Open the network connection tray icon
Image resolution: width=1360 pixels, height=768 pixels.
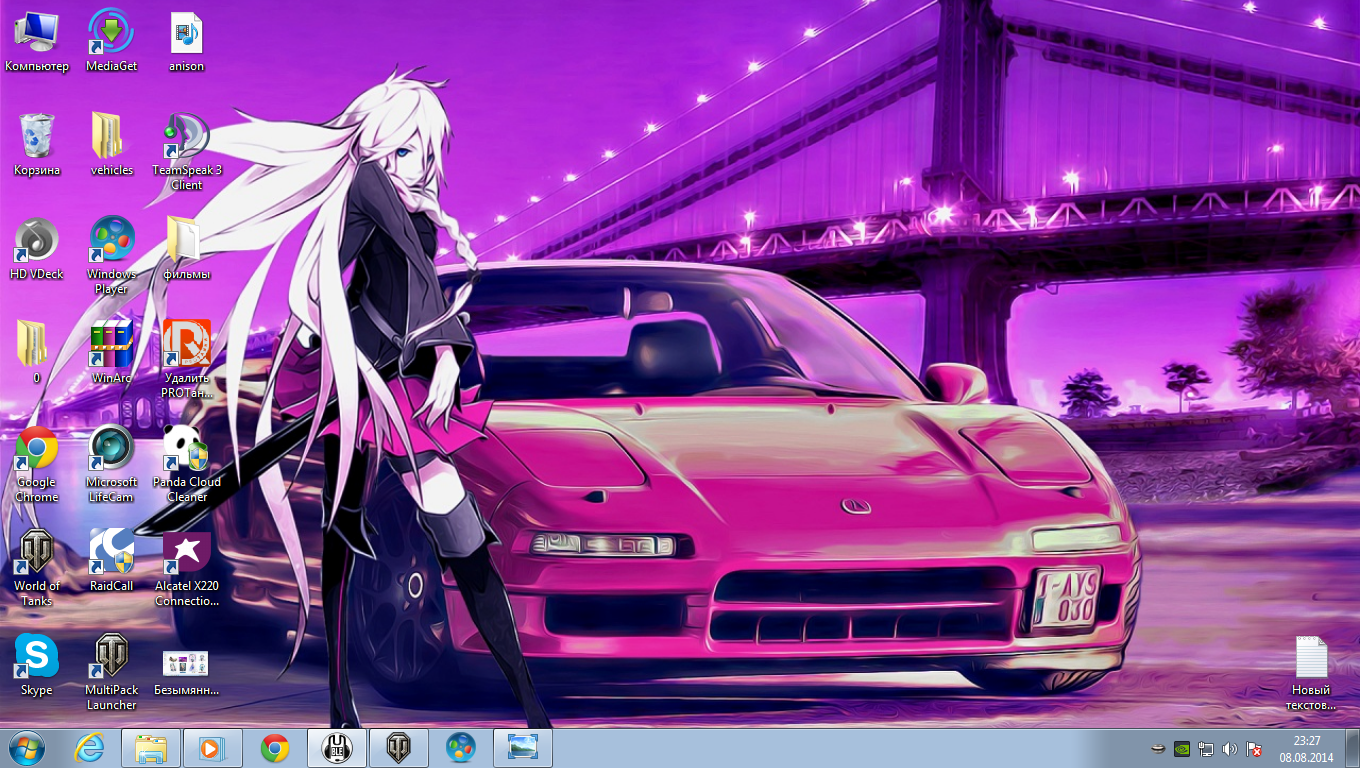[x=1206, y=748]
